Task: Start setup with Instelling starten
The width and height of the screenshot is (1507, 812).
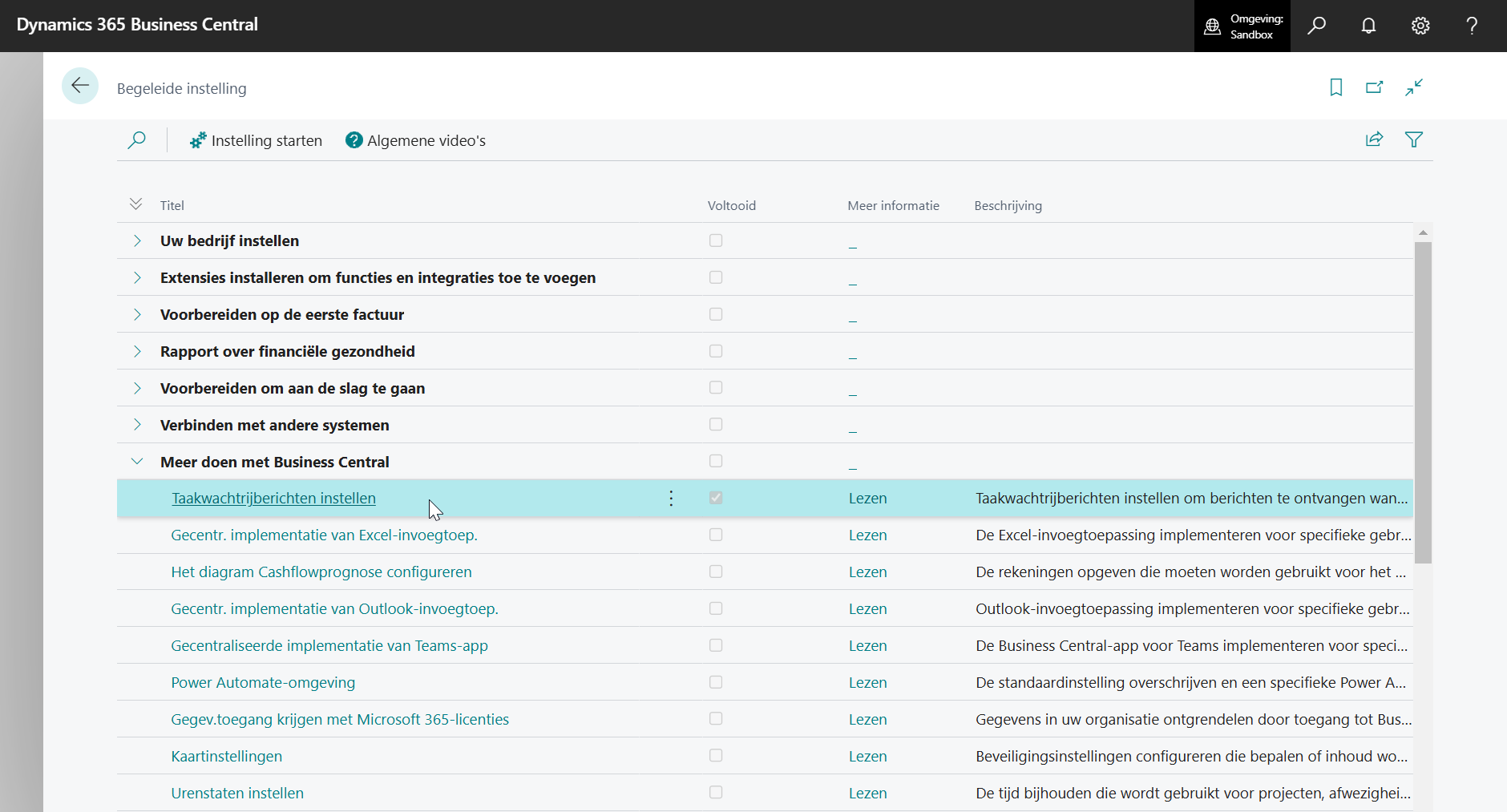Action: (256, 140)
